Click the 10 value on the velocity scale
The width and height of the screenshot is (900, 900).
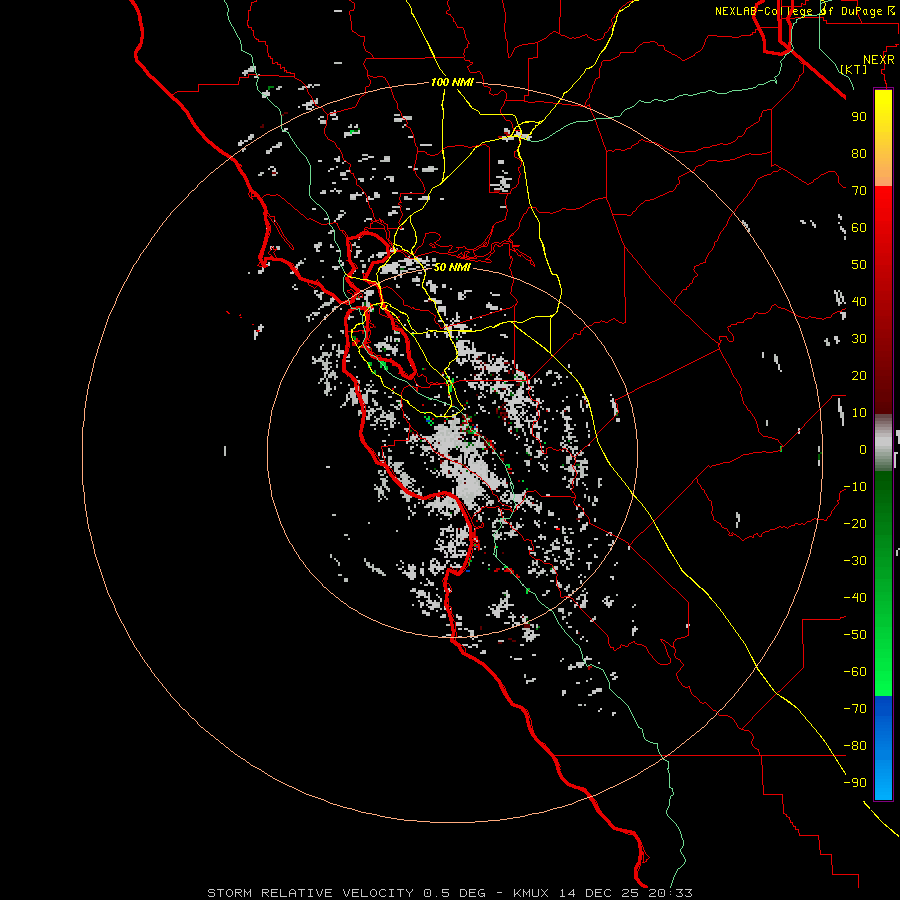coord(859,413)
